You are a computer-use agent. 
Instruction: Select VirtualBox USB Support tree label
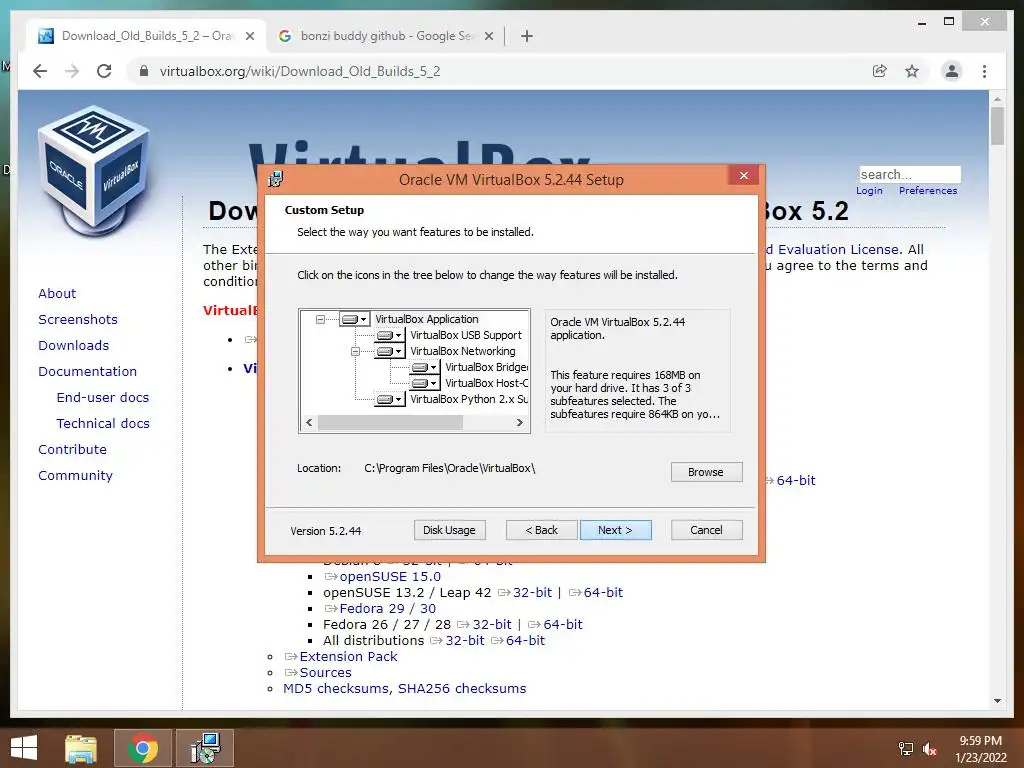pyautogui.click(x=466, y=335)
